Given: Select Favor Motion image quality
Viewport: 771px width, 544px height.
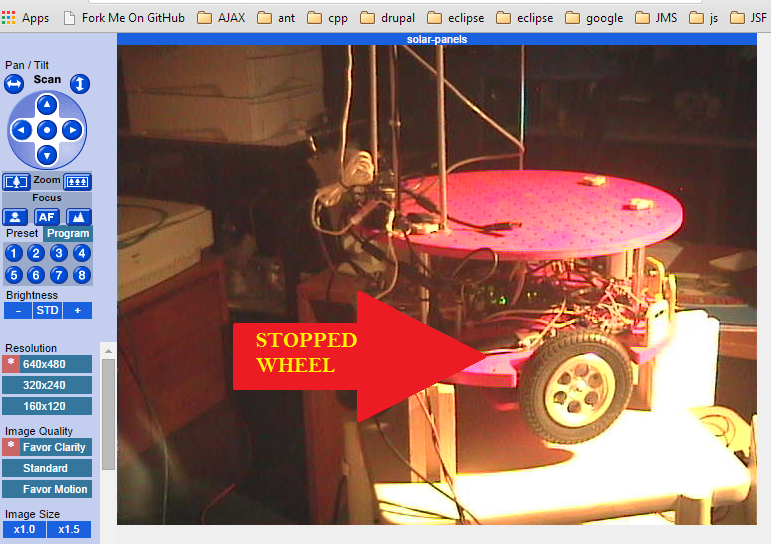Looking at the screenshot, I should (47, 489).
